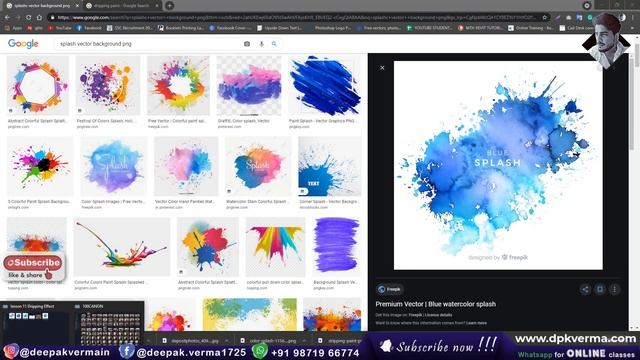
Task: Open 'Premium Vector | Blue watercolor splash' title
Action: (436, 304)
